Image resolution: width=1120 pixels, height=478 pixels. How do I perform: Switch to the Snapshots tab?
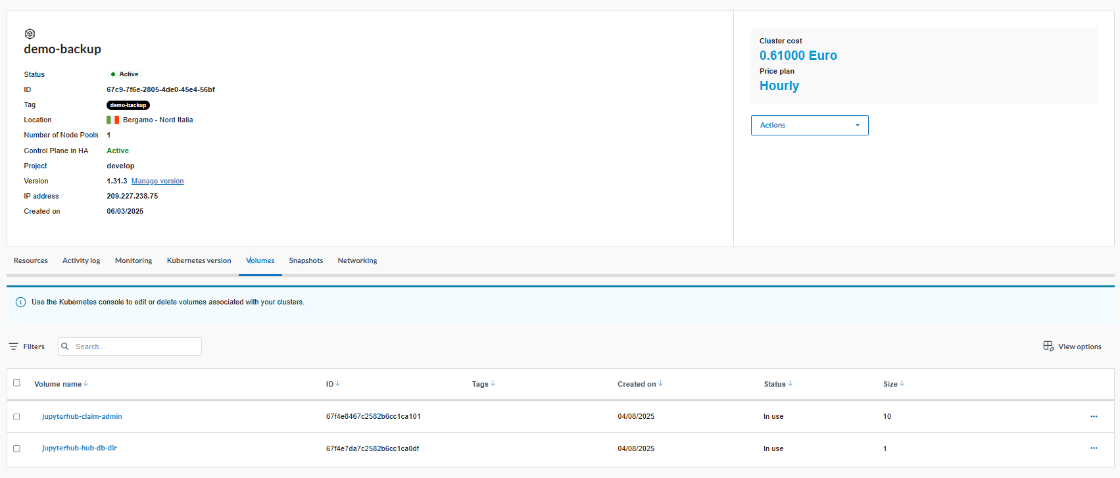tap(306, 261)
